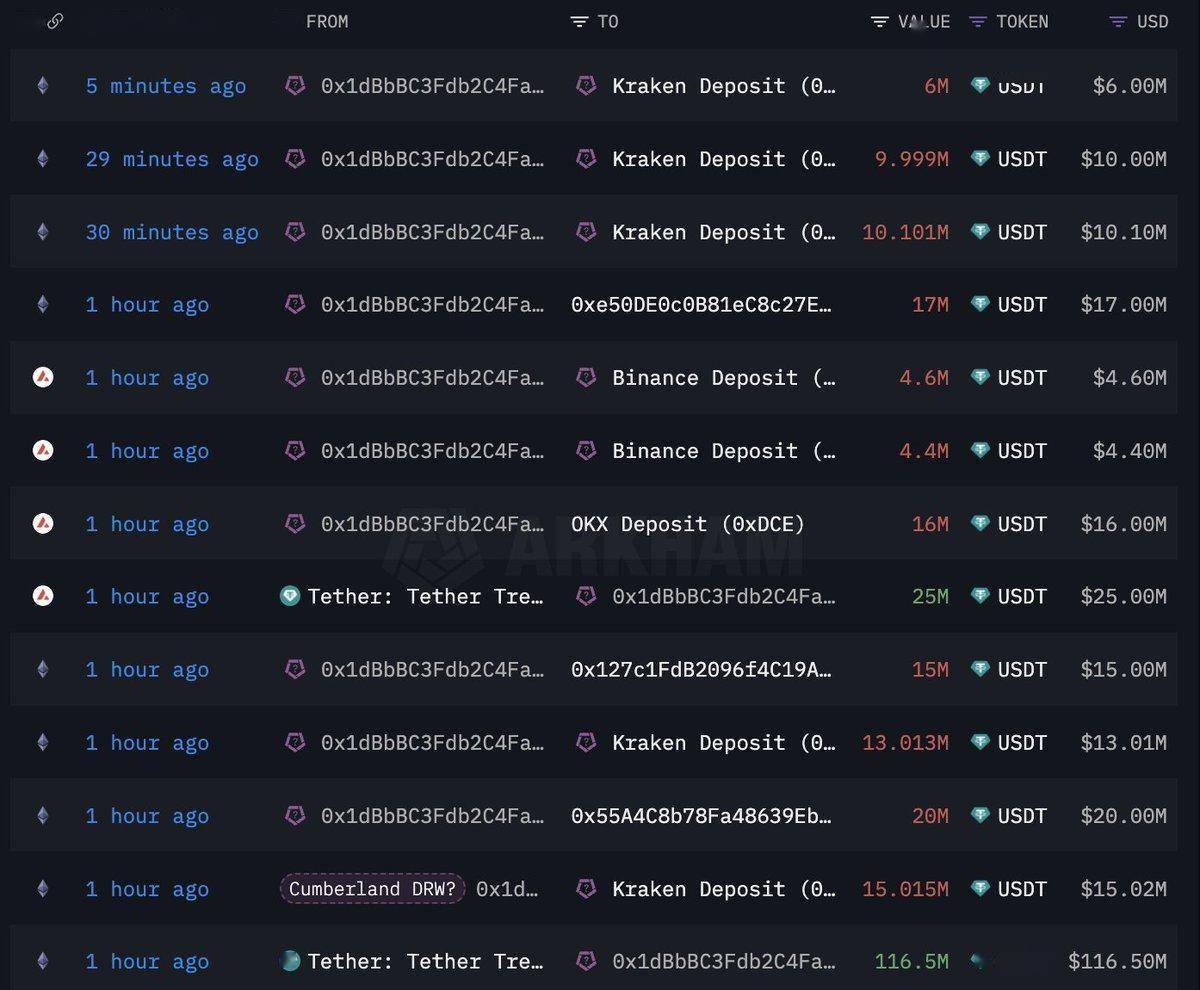The height and width of the screenshot is (990, 1200).
Task: Open Kraken Deposit recipient on the 9.999M row
Action: [x=724, y=159]
